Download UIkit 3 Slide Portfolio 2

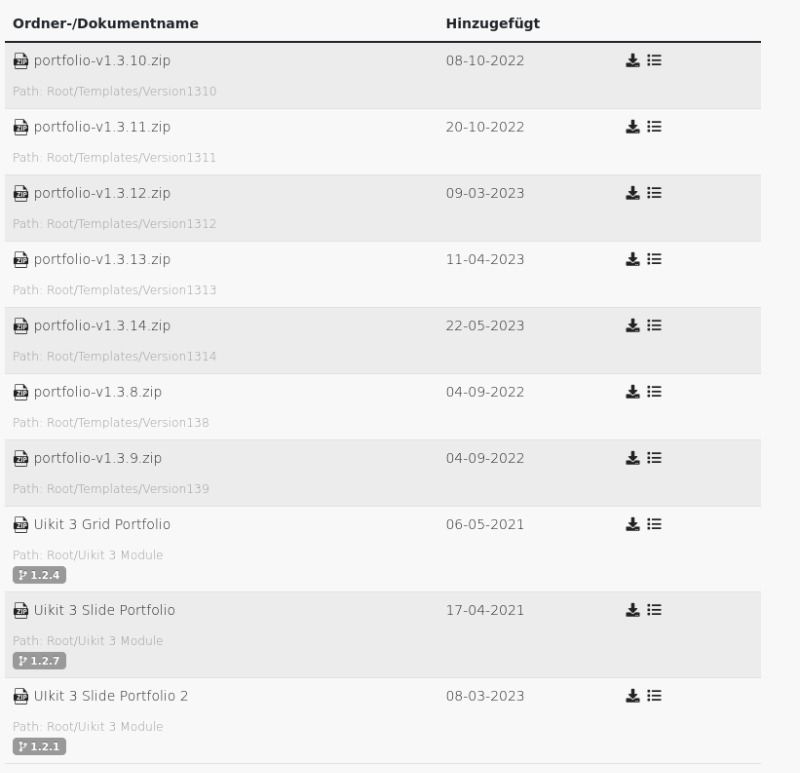(x=632, y=695)
